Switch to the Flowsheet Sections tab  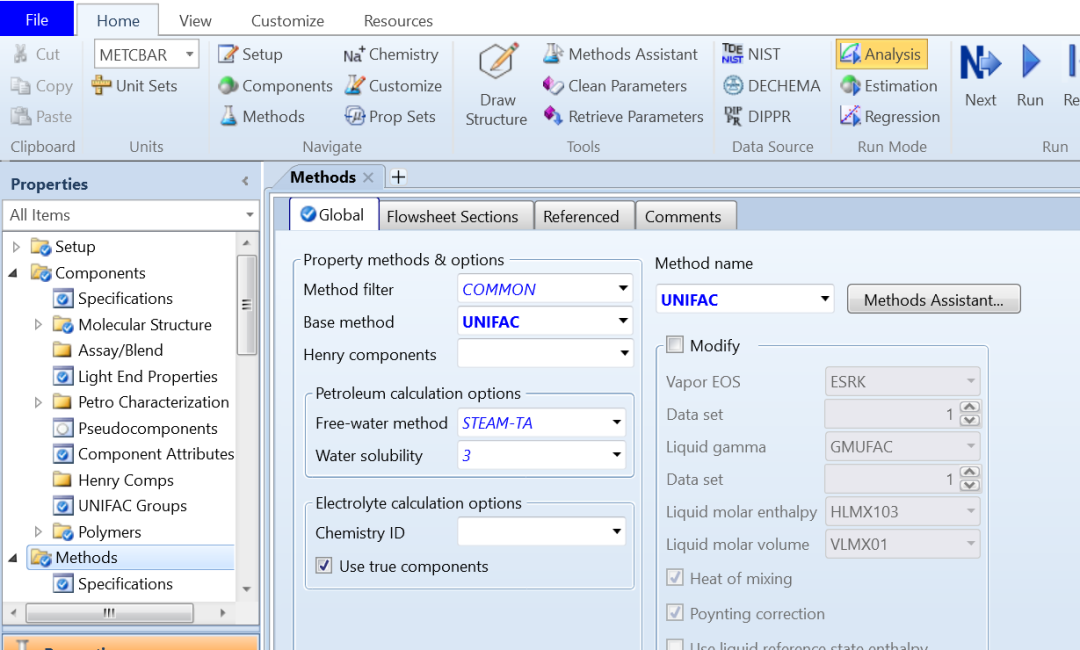click(x=456, y=216)
